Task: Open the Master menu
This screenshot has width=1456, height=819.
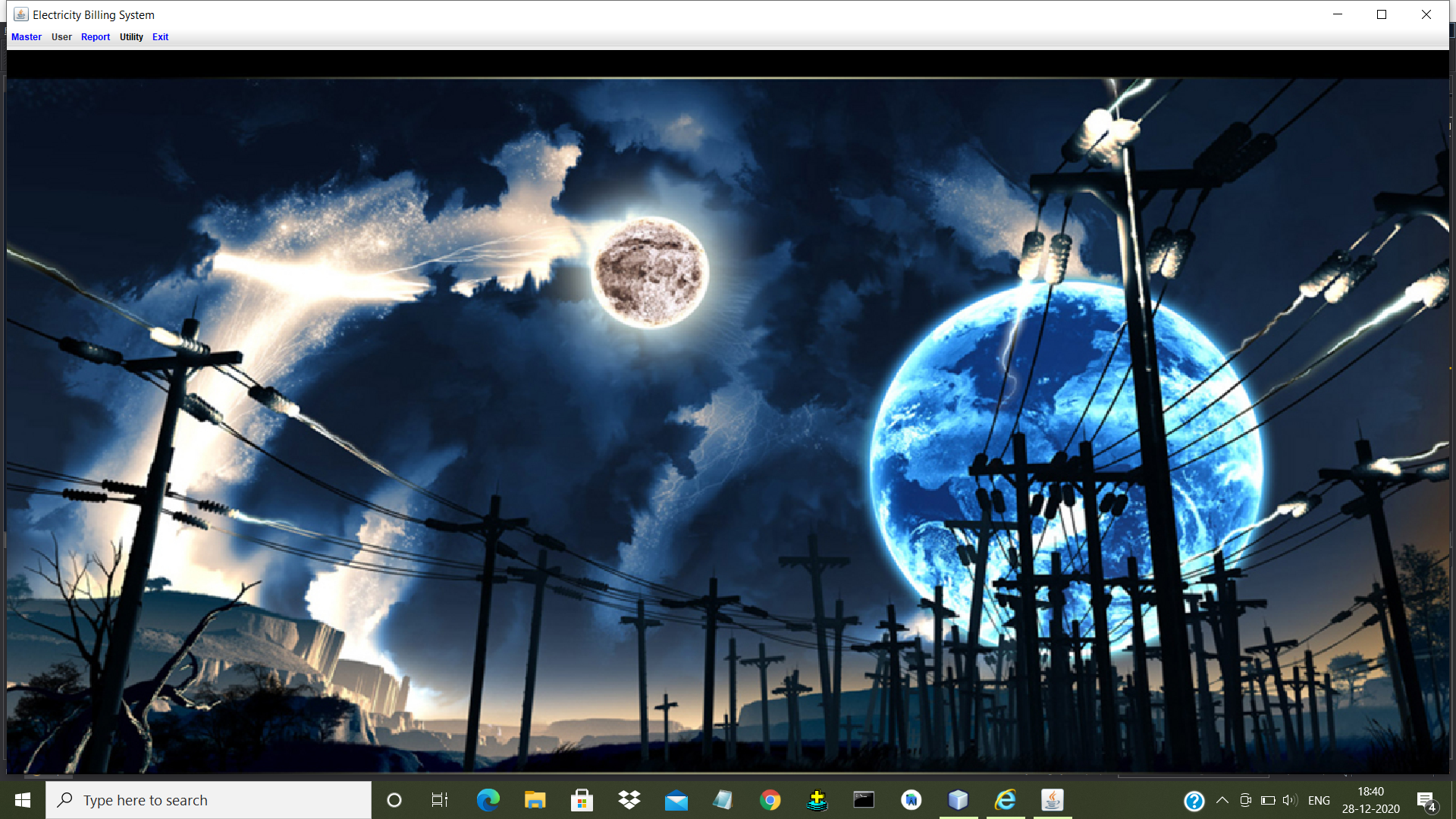Action: (27, 36)
